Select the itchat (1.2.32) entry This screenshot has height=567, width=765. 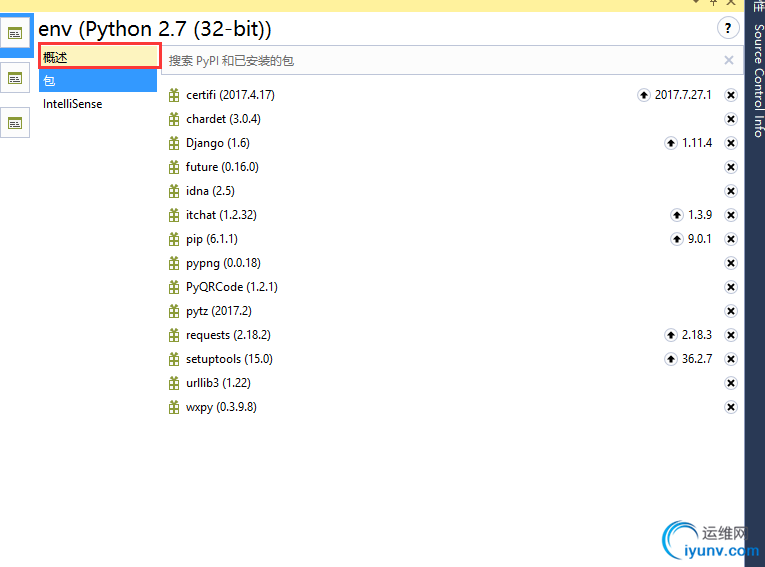pyautogui.click(x=221, y=215)
